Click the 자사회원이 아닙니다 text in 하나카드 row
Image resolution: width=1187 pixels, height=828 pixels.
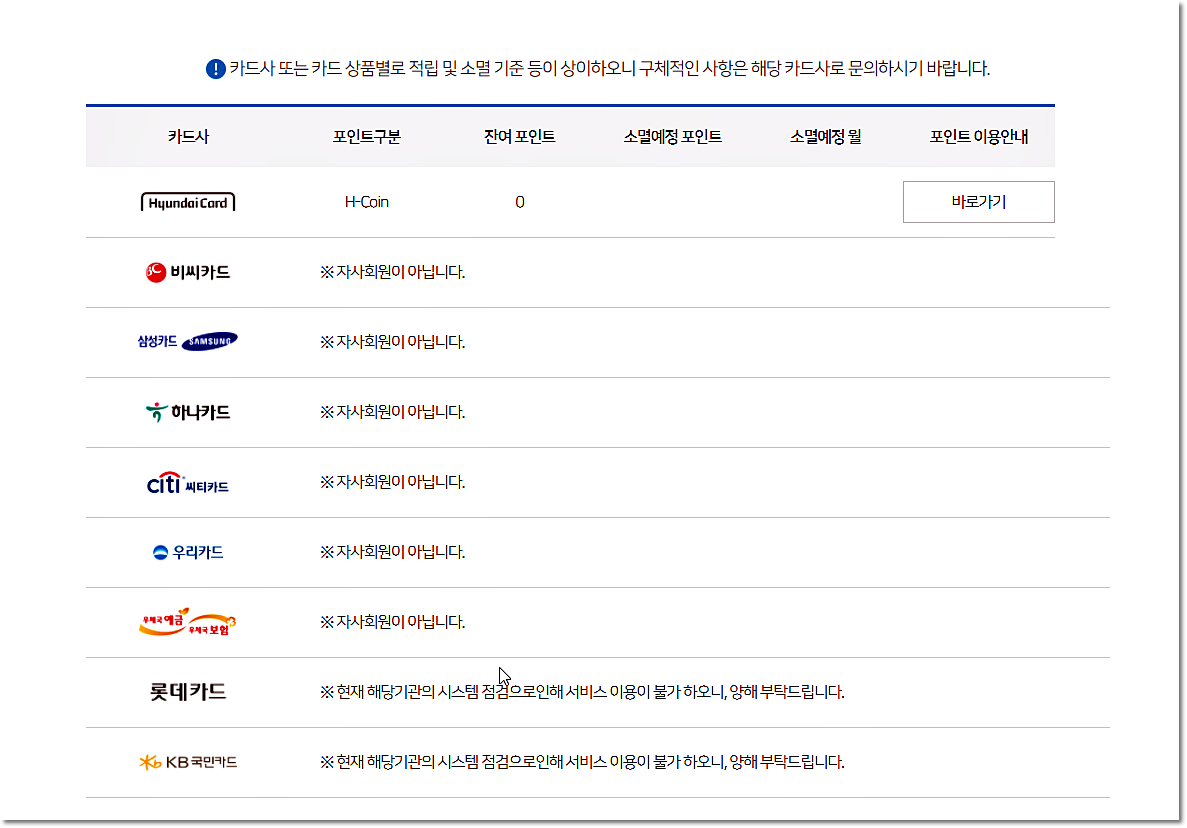pyautogui.click(x=392, y=412)
